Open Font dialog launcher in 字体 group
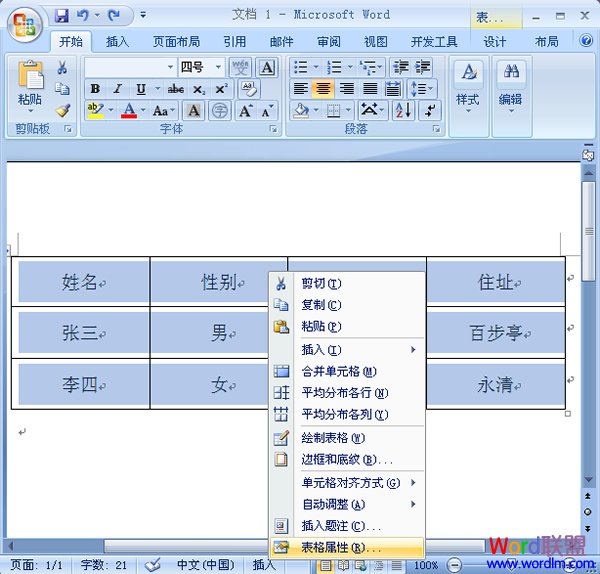600x574 pixels. click(274, 129)
